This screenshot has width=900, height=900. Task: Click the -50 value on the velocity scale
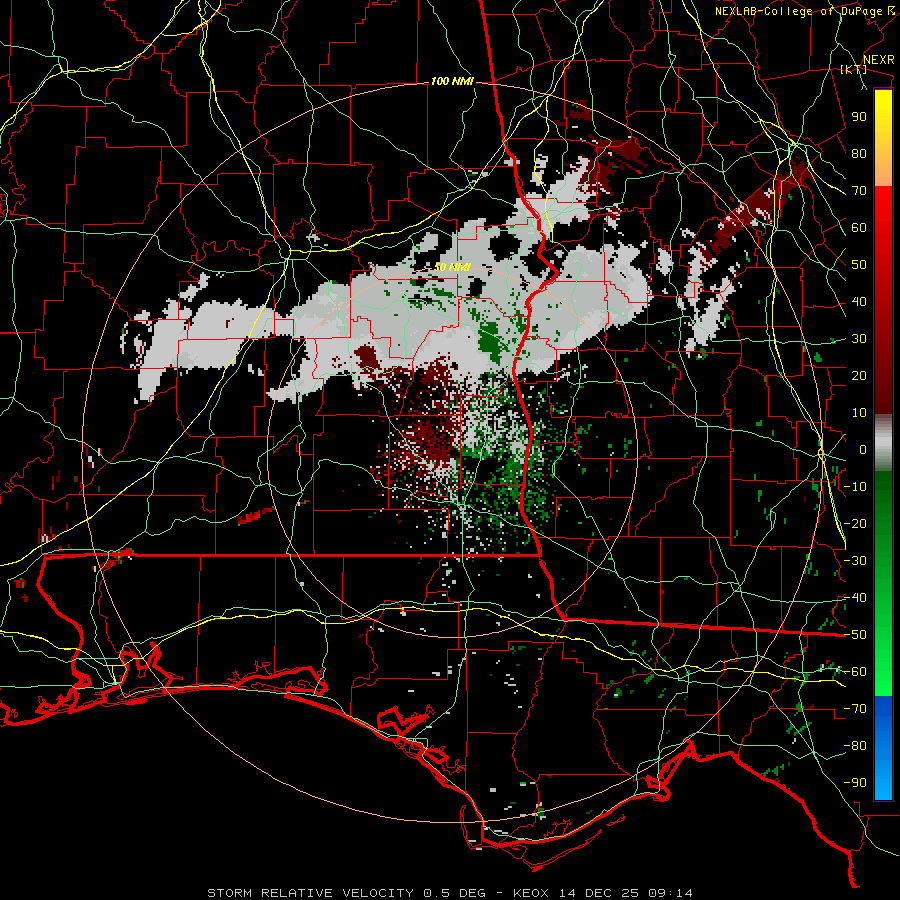[x=855, y=635]
